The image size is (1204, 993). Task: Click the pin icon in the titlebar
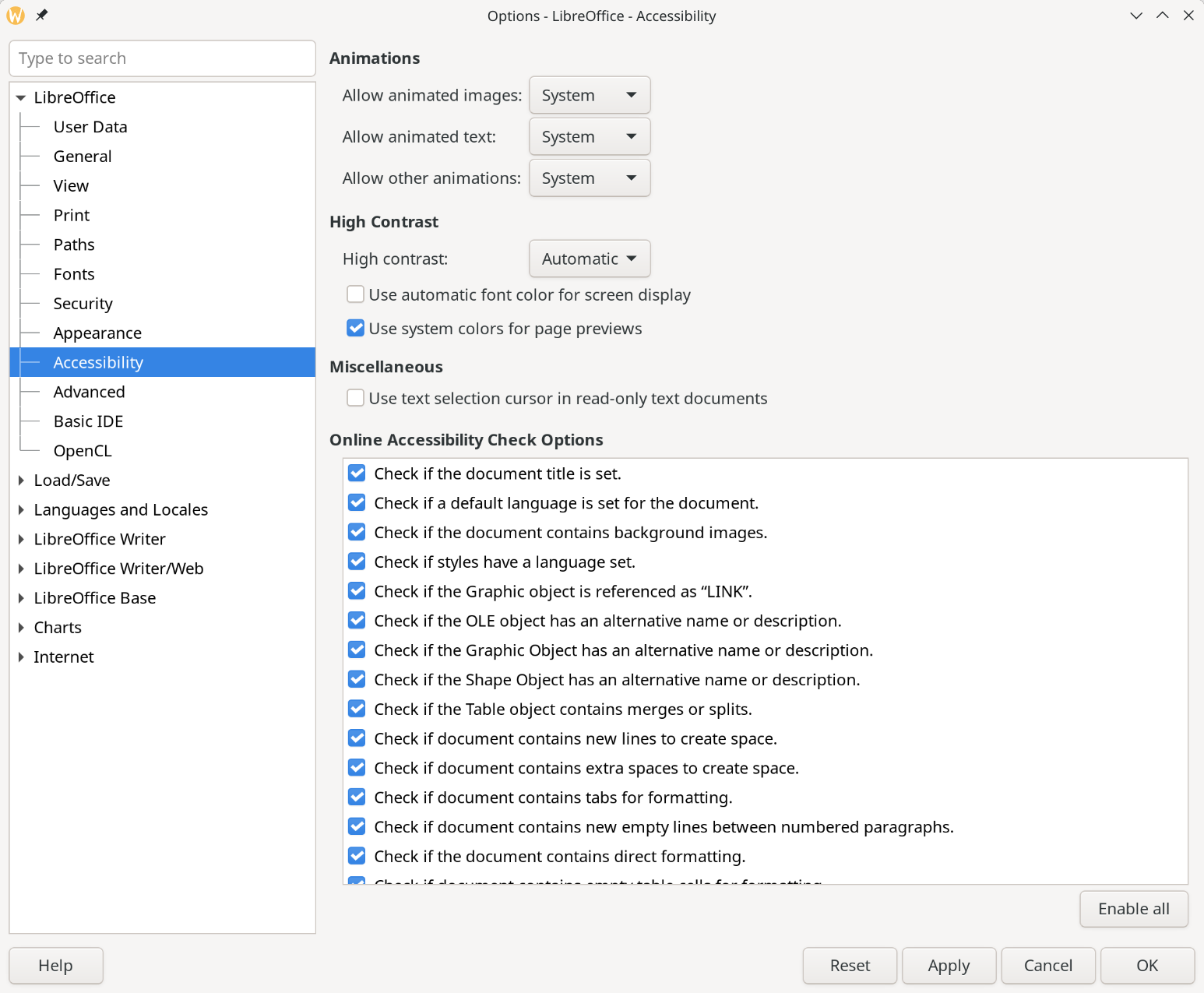click(x=41, y=15)
